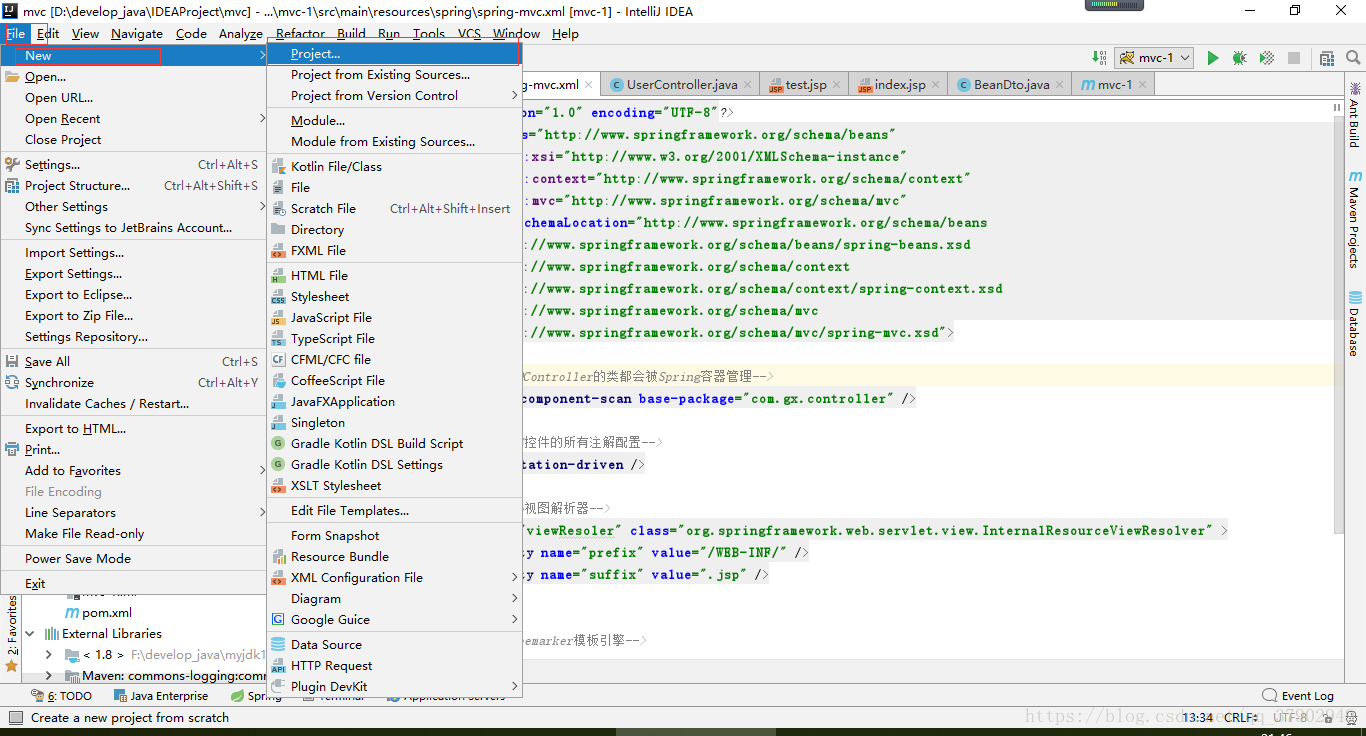Click make project build icon in toolbar
Image resolution: width=1366 pixels, height=736 pixels.
[x=1100, y=58]
